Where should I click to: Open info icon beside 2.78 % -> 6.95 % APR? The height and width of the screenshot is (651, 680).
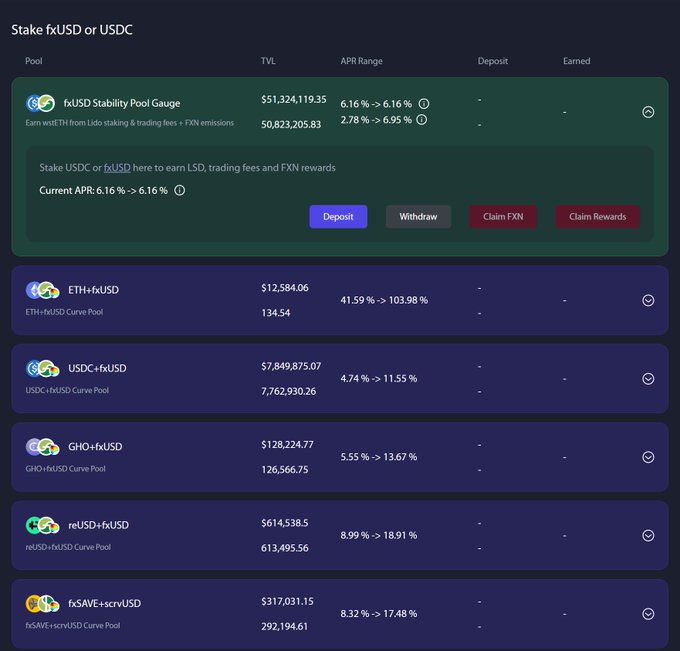(422, 119)
